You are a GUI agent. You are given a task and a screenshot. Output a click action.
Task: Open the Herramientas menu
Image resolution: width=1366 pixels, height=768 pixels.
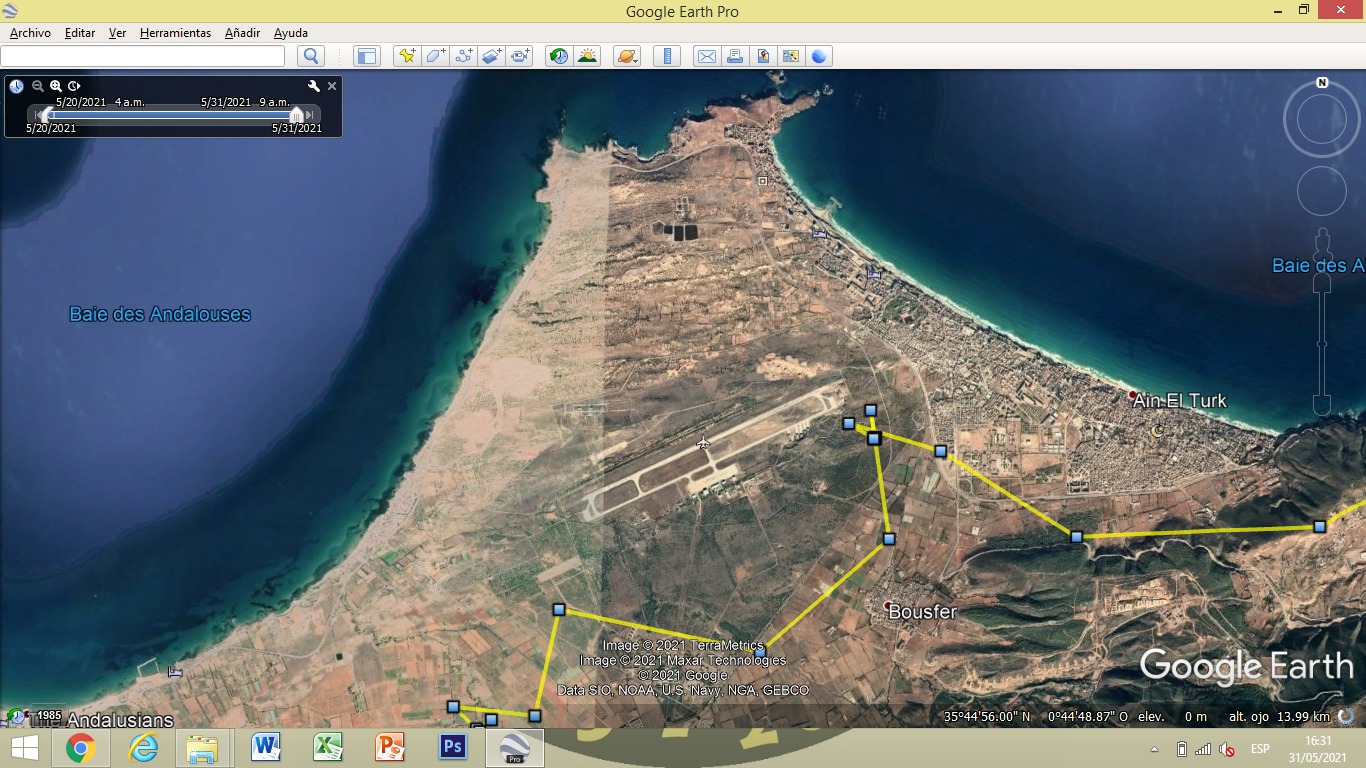tap(175, 33)
